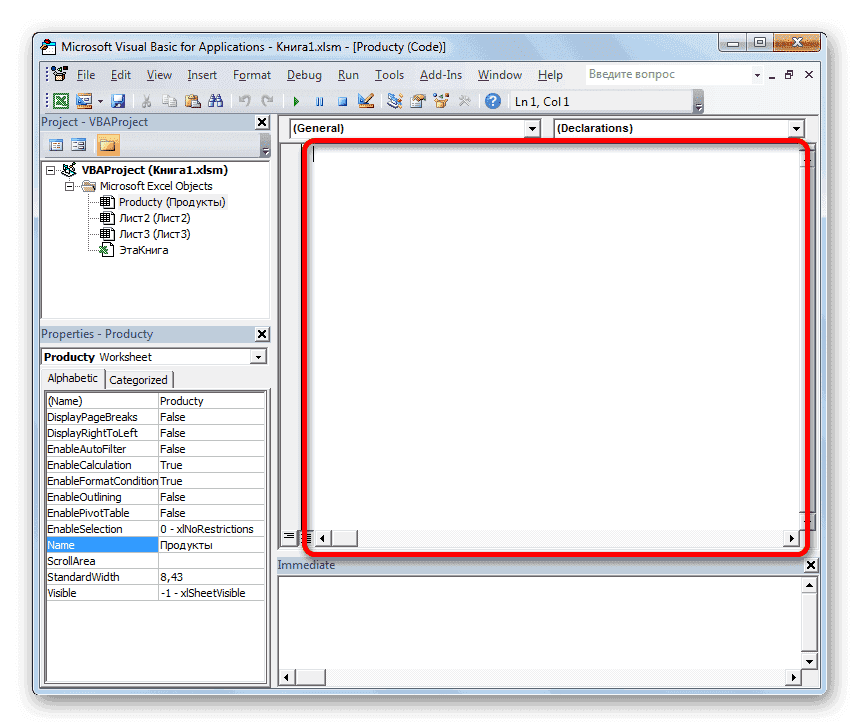Viewport: 860px width, 728px height.
Task: Run the macro with the green play icon
Action: (x=296, y=101)
